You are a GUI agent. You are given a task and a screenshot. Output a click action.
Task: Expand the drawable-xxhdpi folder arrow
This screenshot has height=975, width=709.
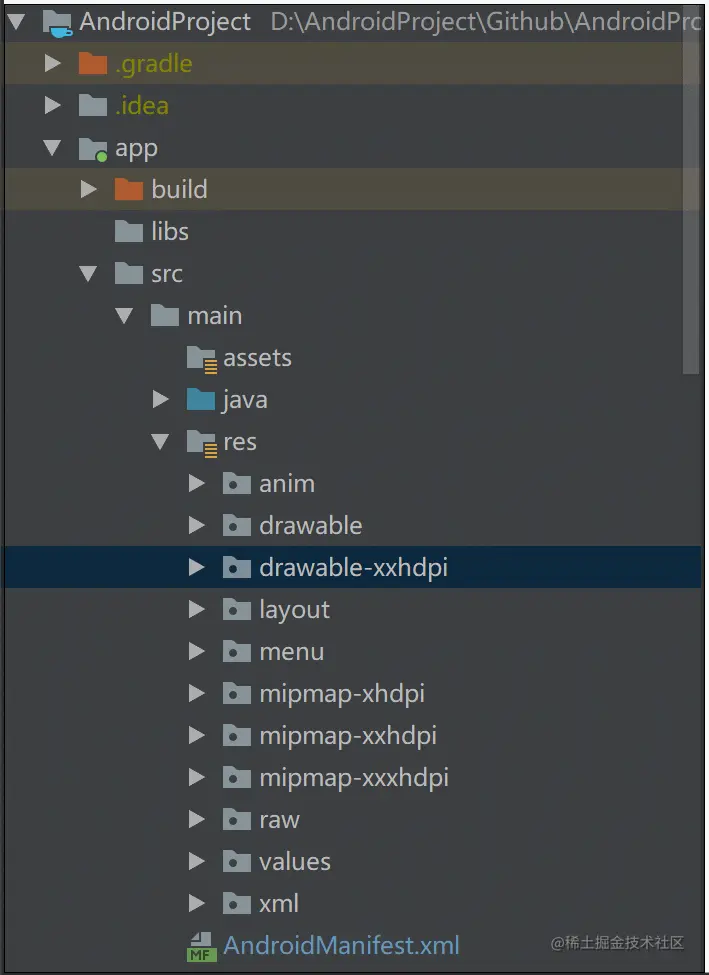(x=197, y=567)
